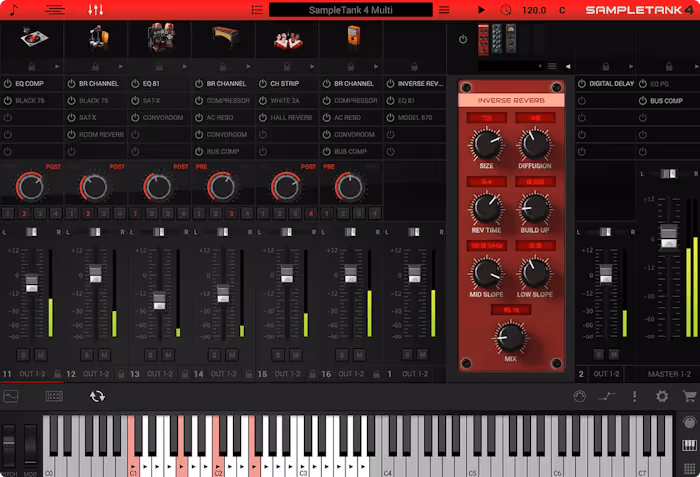700x477 pixels.
Task: Open the layers view icon in top bar
Action: [55, 10]
